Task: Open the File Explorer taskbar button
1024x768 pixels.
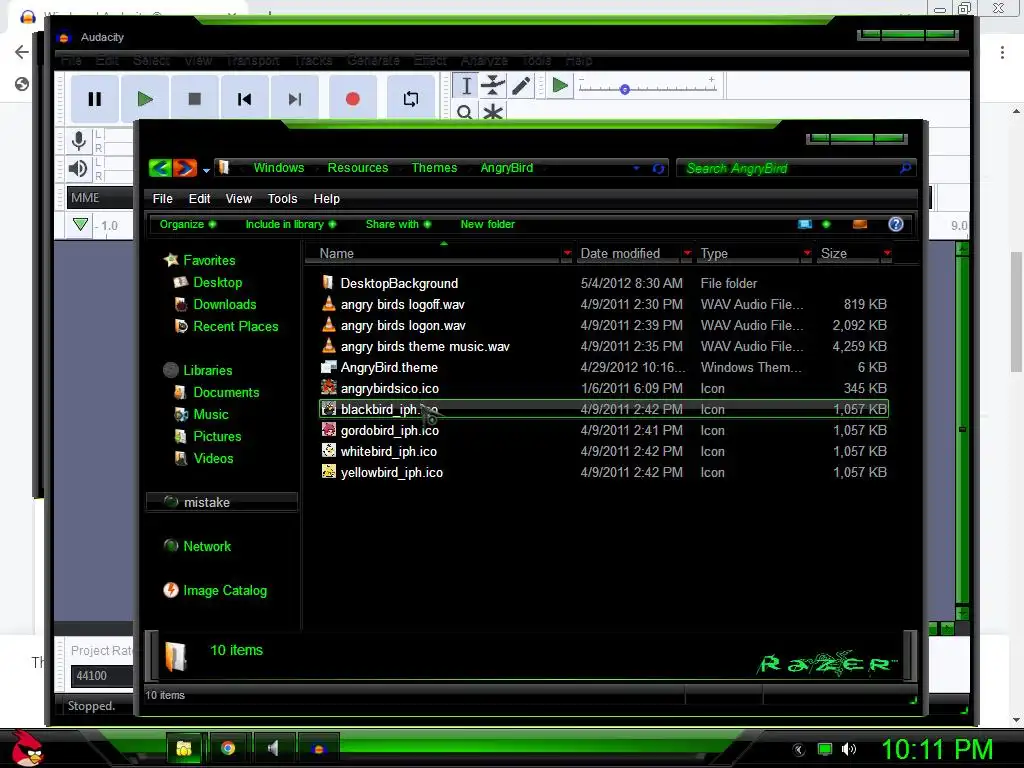Action: (x=184, y=748)
